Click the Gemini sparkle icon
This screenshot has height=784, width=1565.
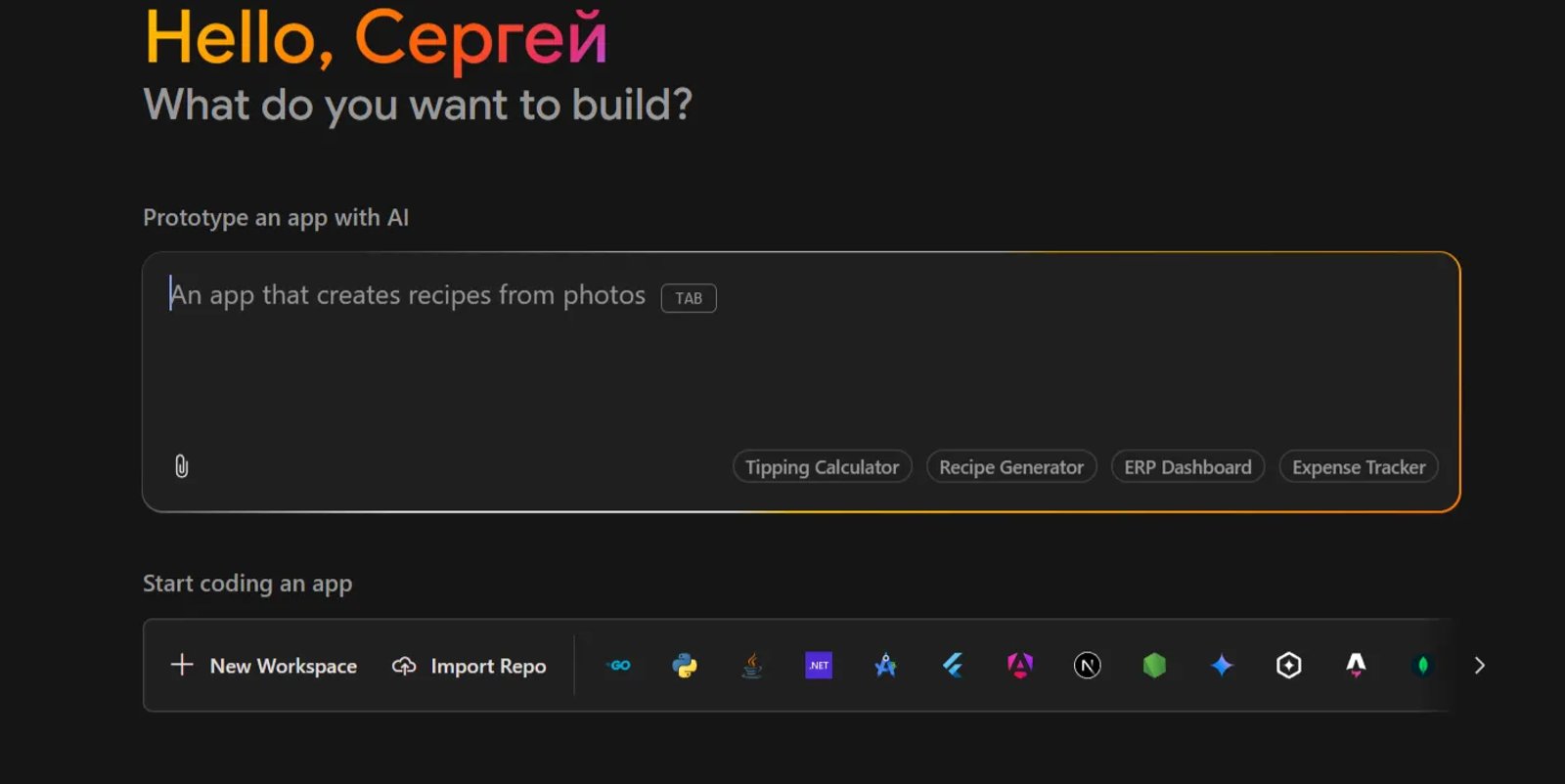point(1221,665)
